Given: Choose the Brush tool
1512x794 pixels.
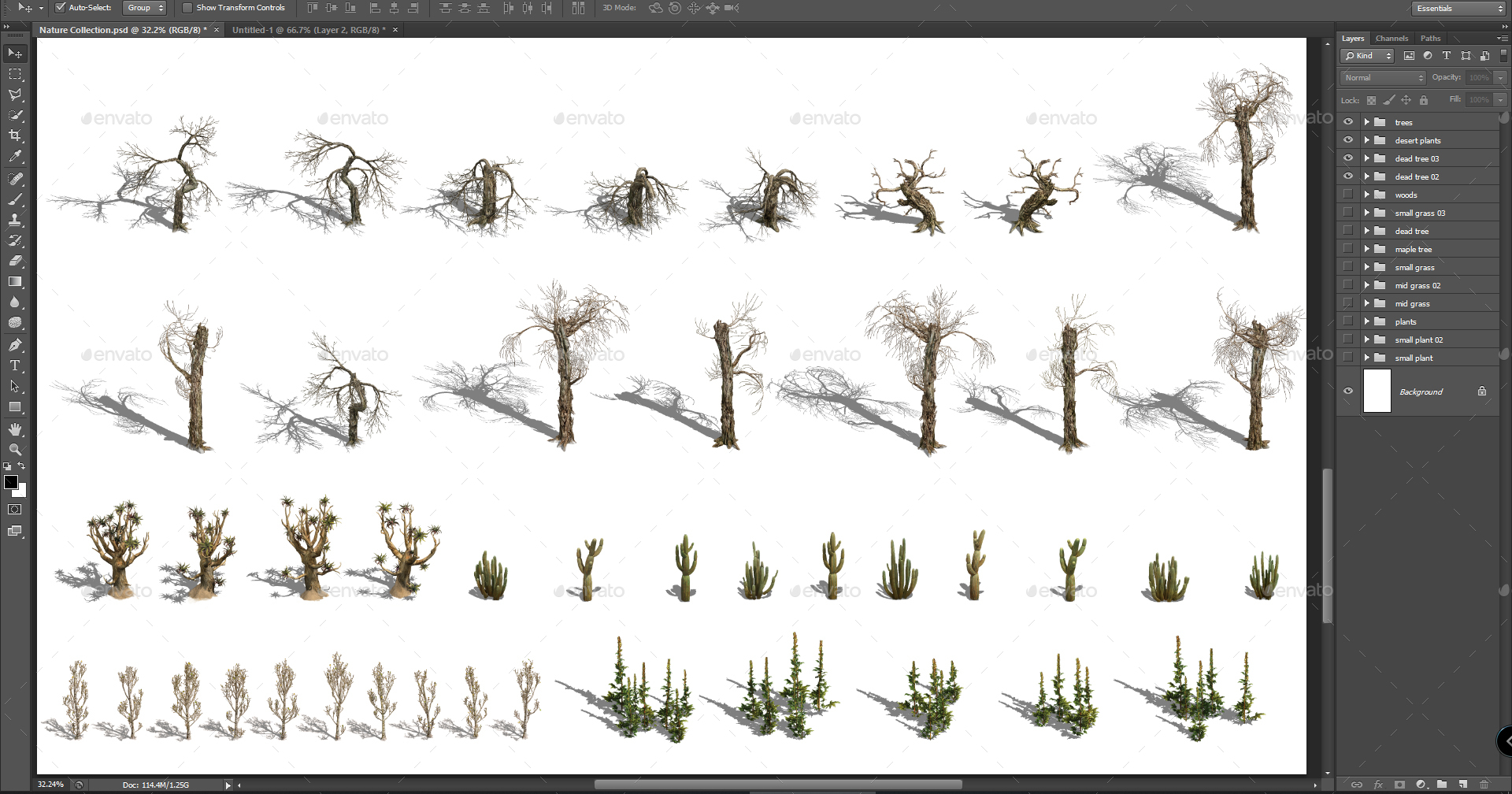Looking at the screenshot, I should tap(15, 198).
